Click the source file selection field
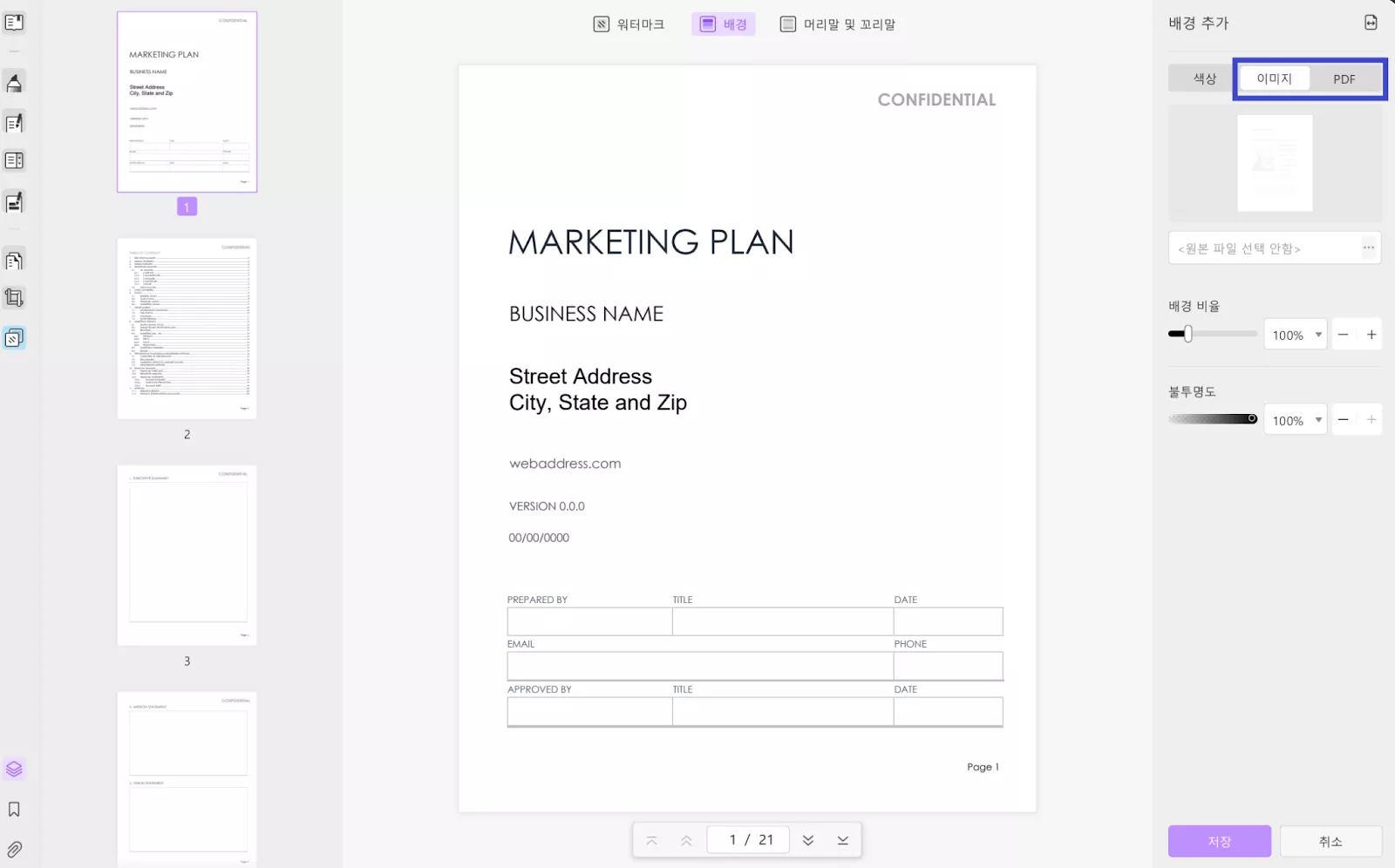The width and height of the screenshot is (1395, 868). (x=1274, y=248)
